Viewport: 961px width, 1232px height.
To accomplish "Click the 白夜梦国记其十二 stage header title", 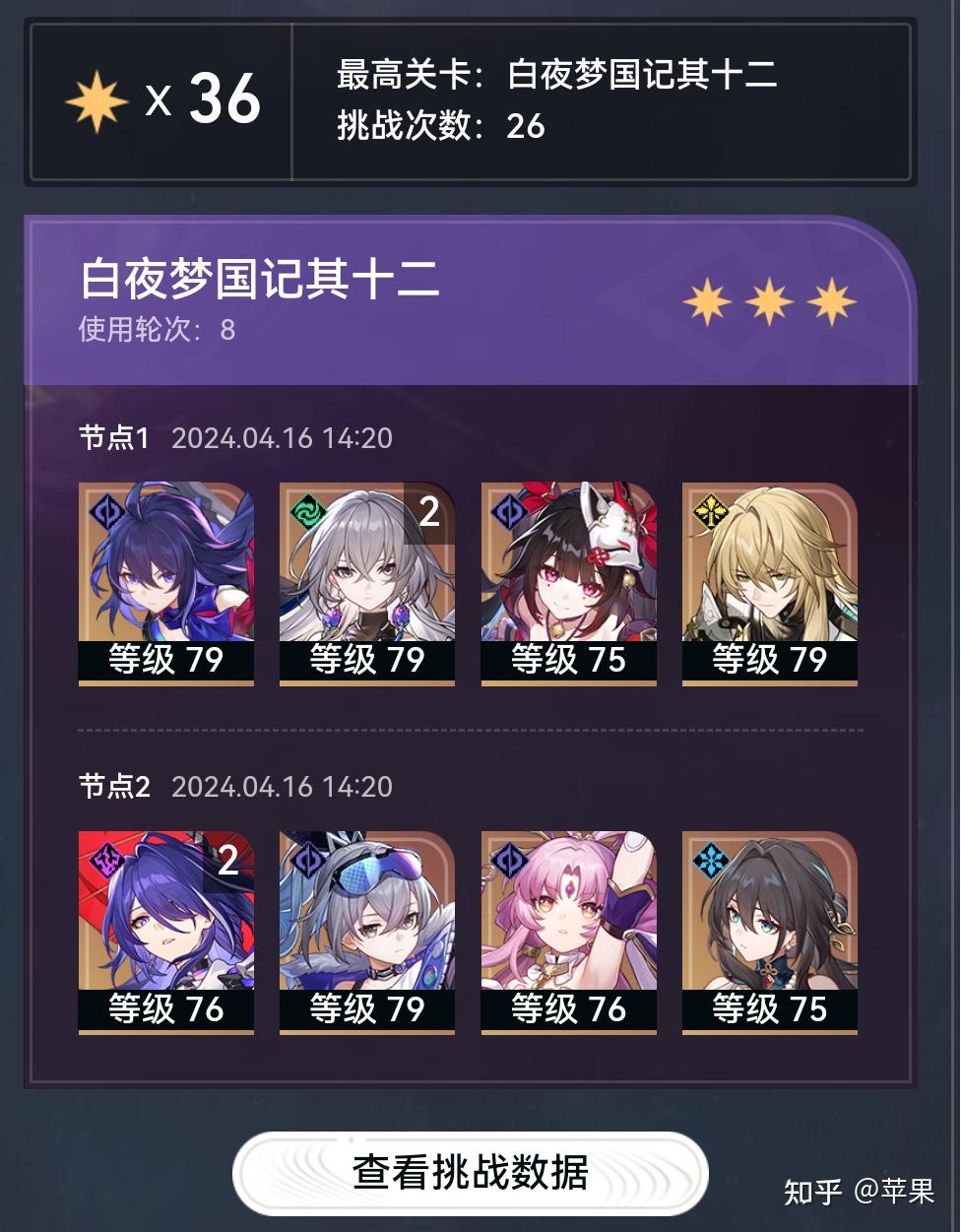I will (260, 279).
